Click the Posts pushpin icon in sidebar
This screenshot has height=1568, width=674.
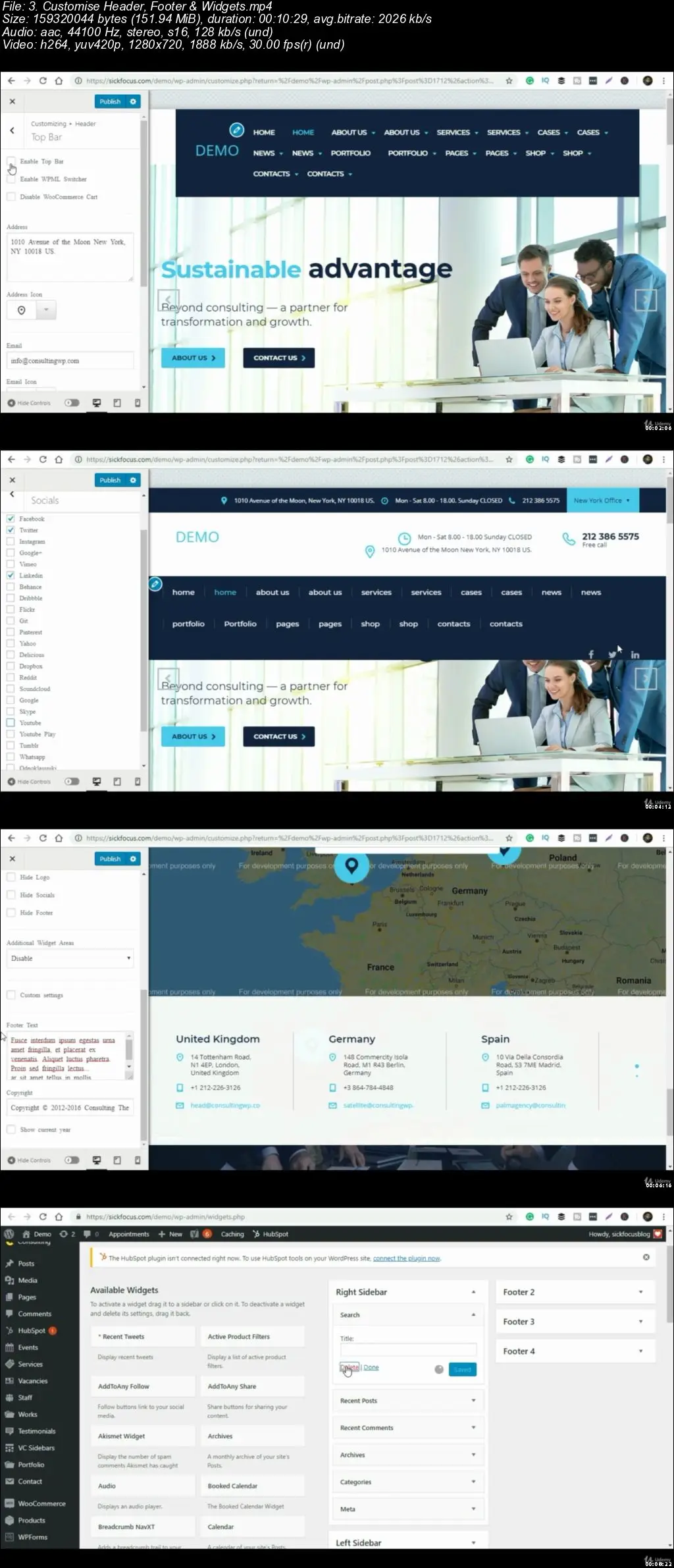(9, 1263)
